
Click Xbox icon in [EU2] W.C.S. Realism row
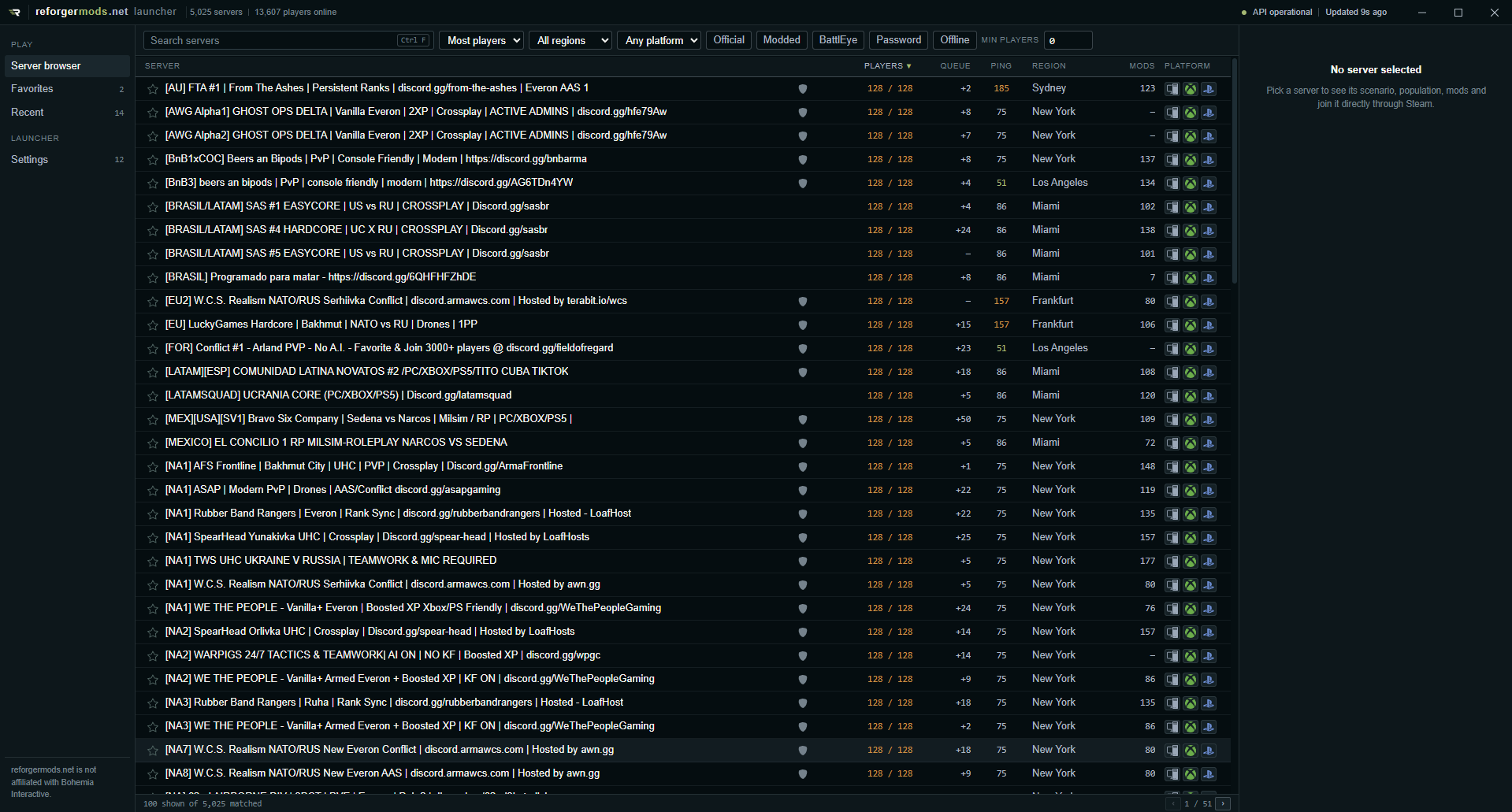click(x=1191, y=302)
